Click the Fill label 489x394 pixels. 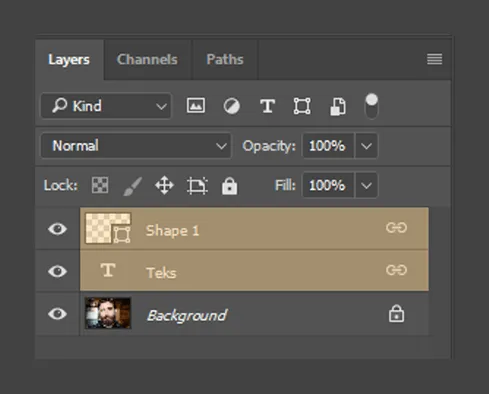tap(285, 185)
